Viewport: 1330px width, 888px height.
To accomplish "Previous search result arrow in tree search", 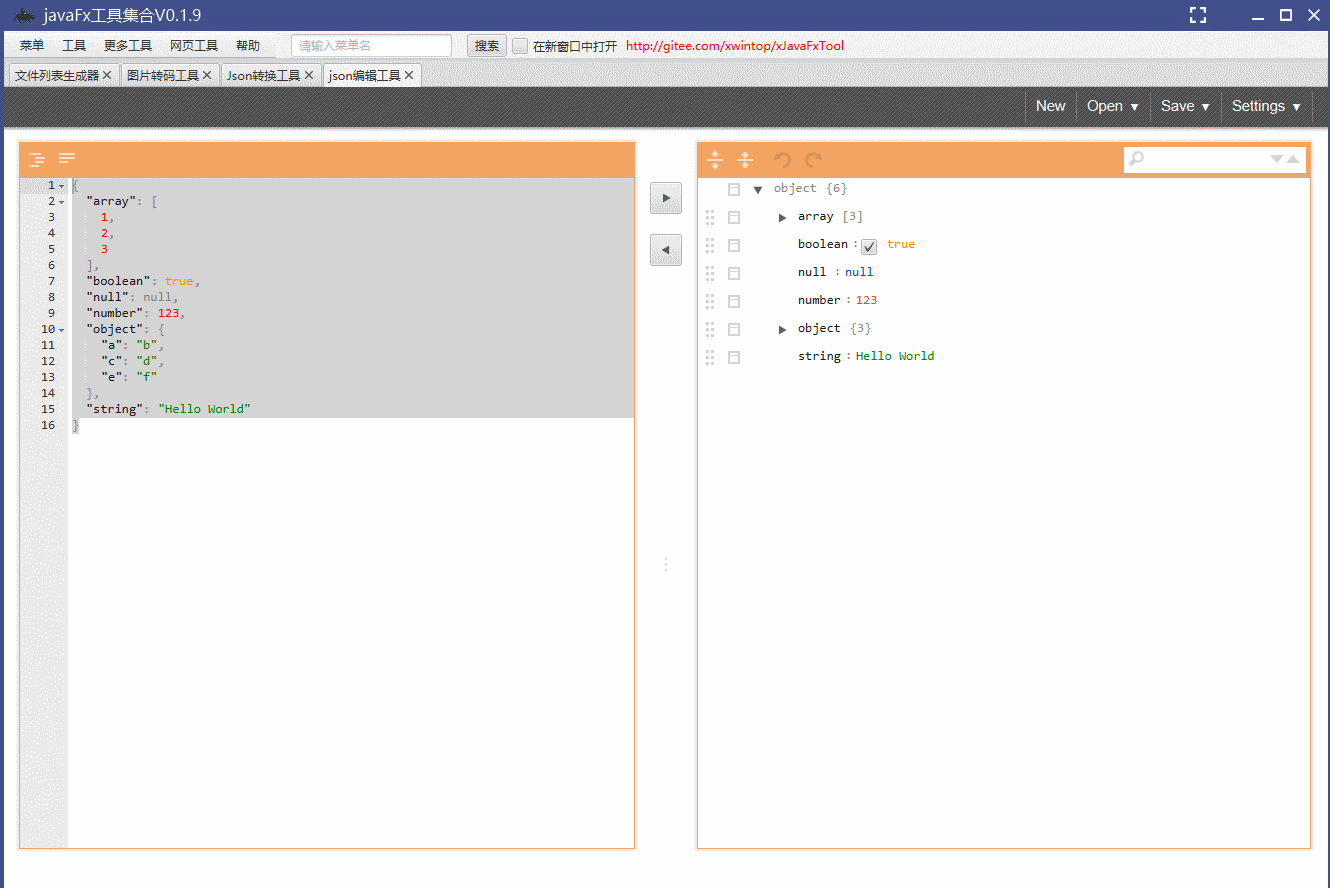I will 1293,159.
